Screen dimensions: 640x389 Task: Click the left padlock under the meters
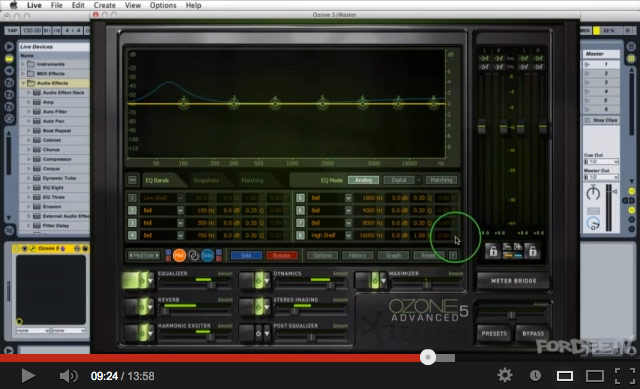tap(493, 251)
